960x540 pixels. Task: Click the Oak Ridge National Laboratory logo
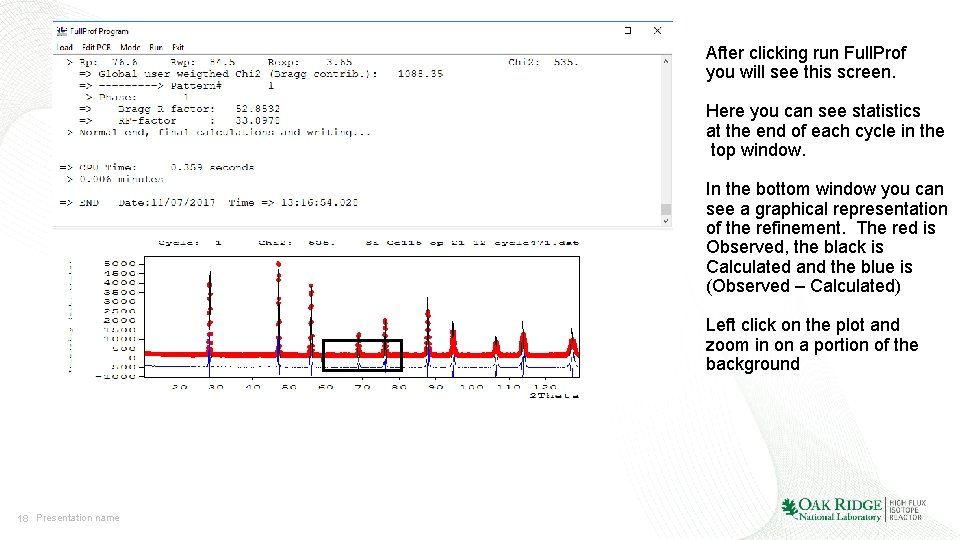point(831,509)
